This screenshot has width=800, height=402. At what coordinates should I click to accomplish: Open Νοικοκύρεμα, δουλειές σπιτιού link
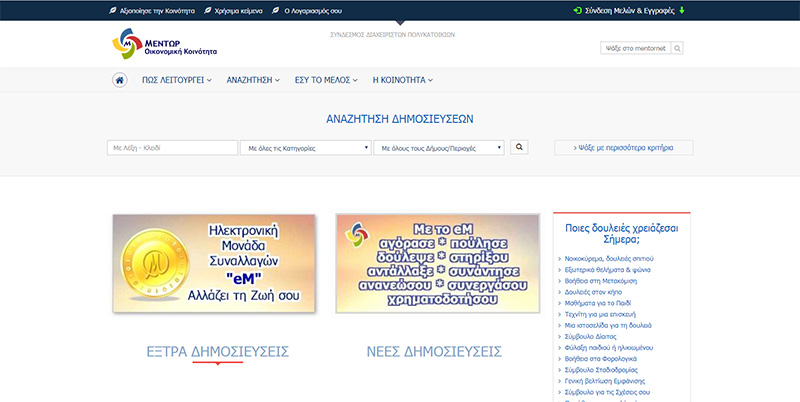click(x=609, y=259)
